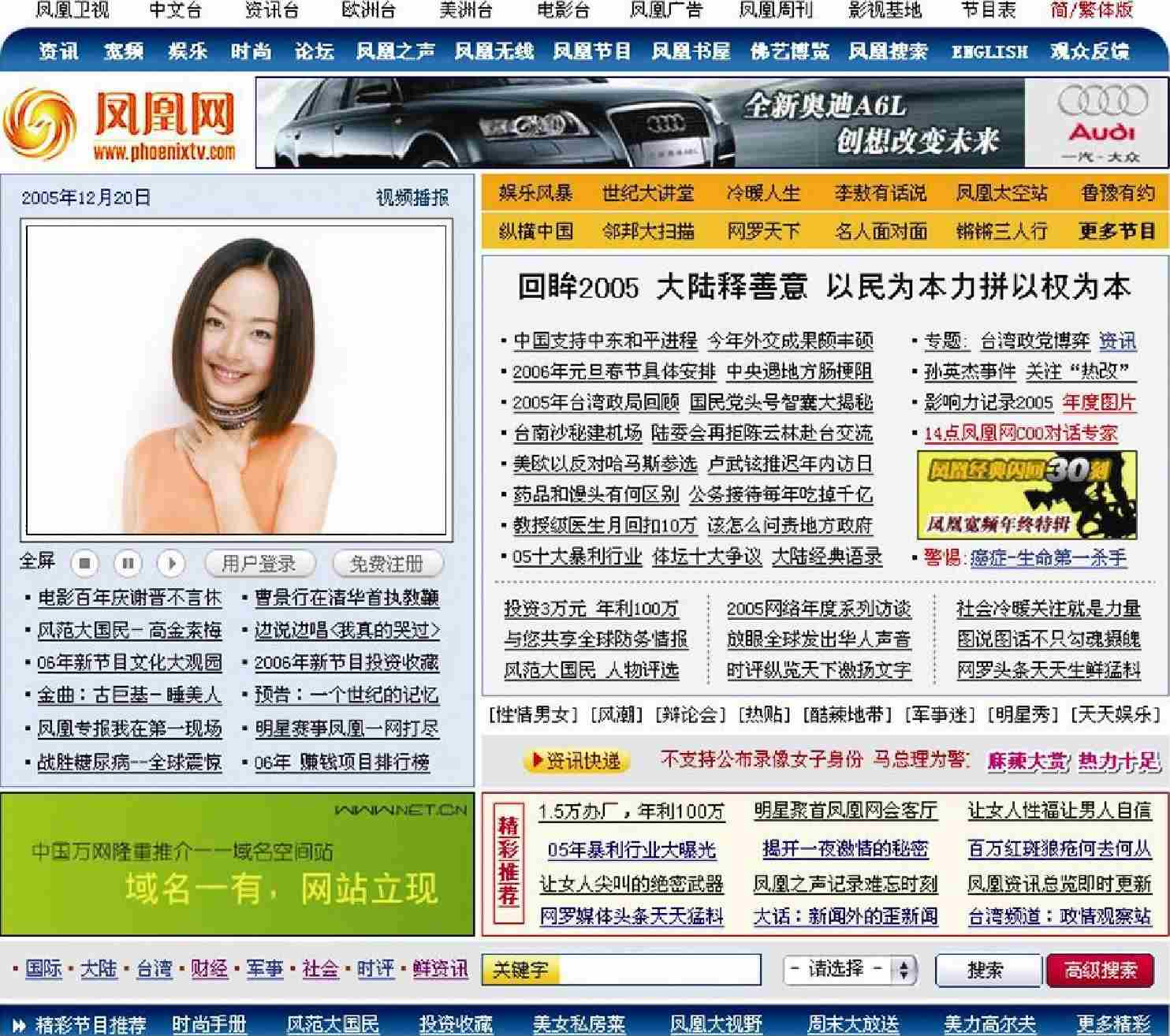The width and height of the screenshot is (1170, 1036).
Task: Click the Phoenix logo 凤凰网
Action: tap(120, 123)
